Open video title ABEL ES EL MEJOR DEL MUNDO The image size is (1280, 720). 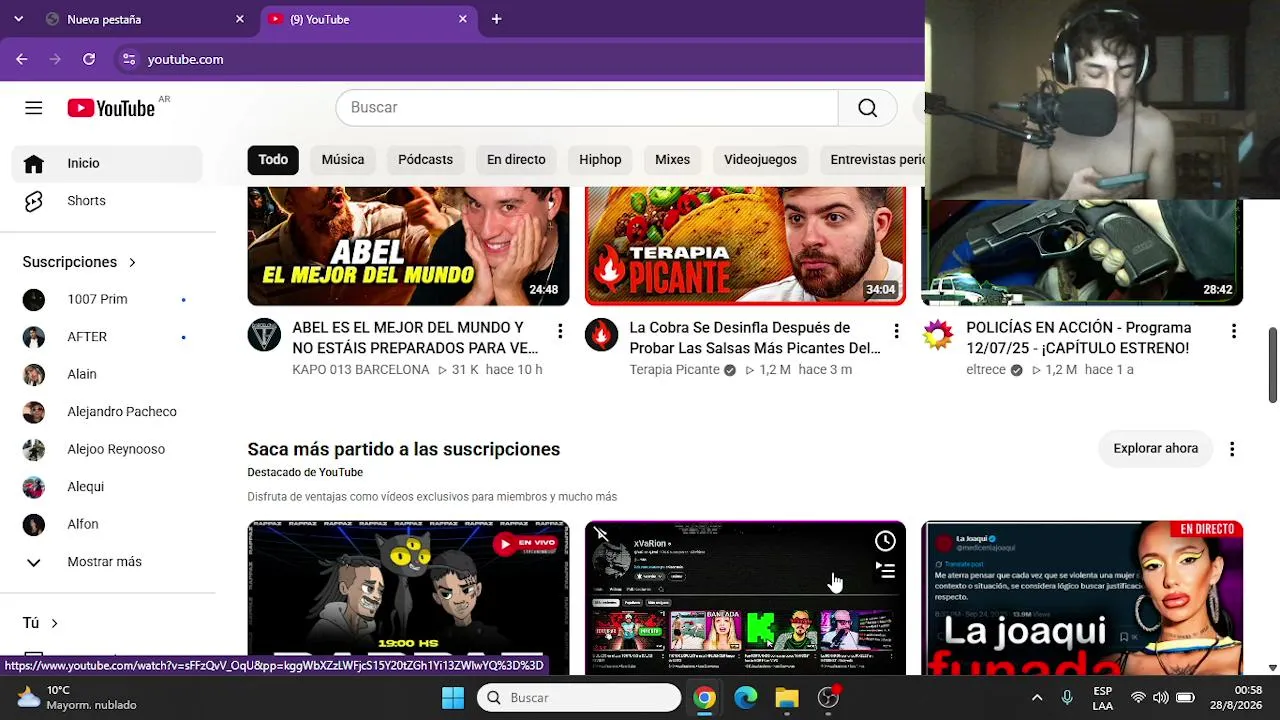415,338
